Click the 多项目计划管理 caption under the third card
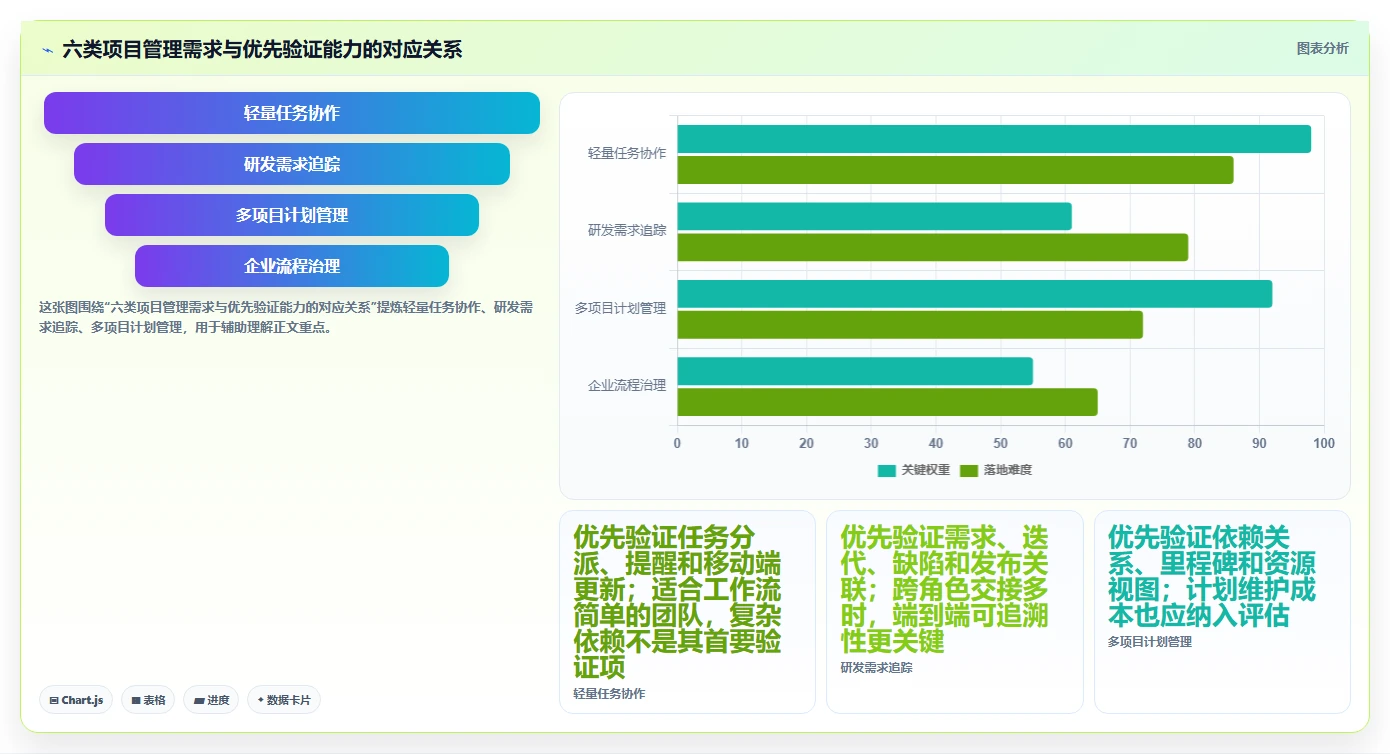The height and width of the screenshot is (754, 1390). [x=1150, y=642]
